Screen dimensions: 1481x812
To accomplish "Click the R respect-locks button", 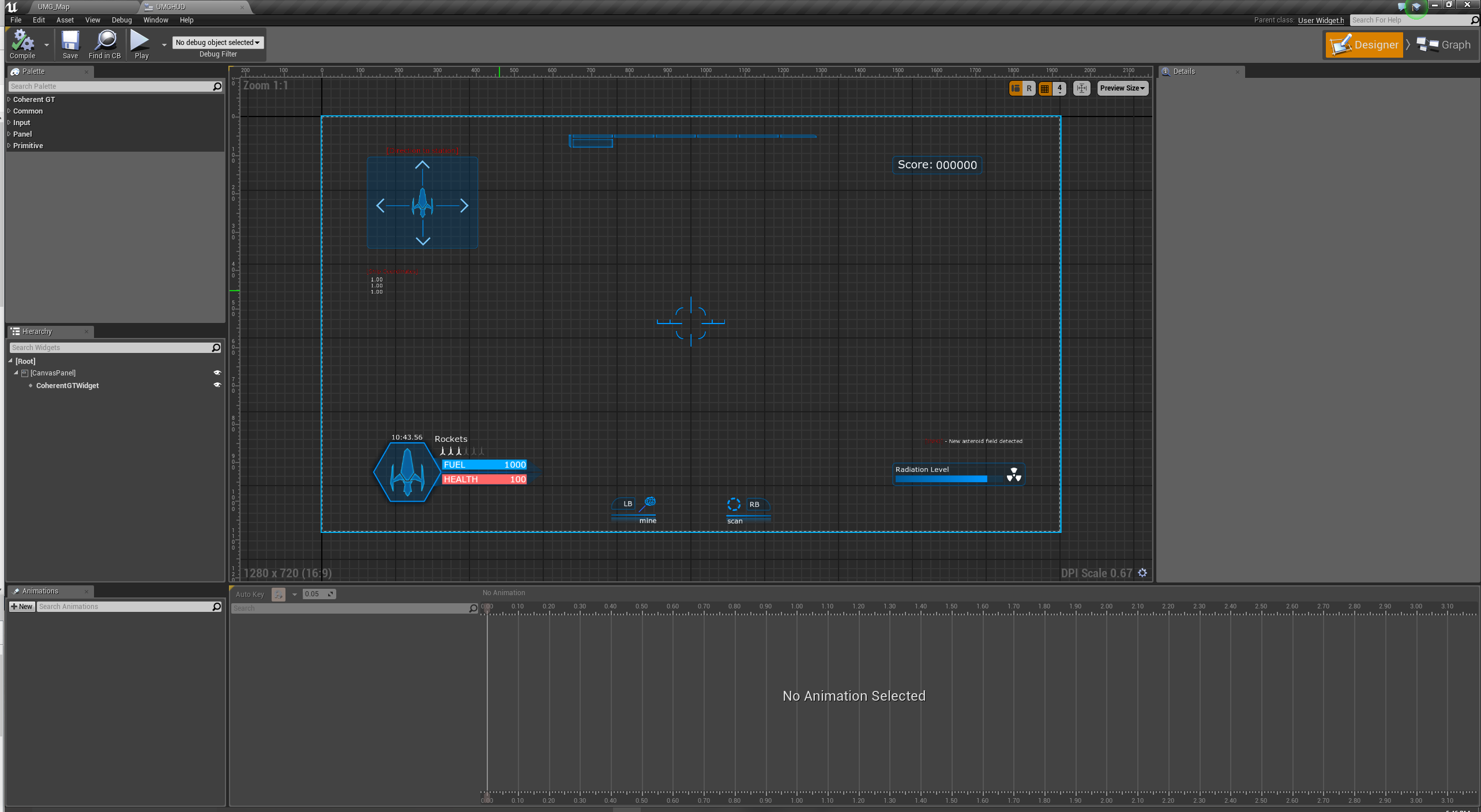I will [1029, 88].
